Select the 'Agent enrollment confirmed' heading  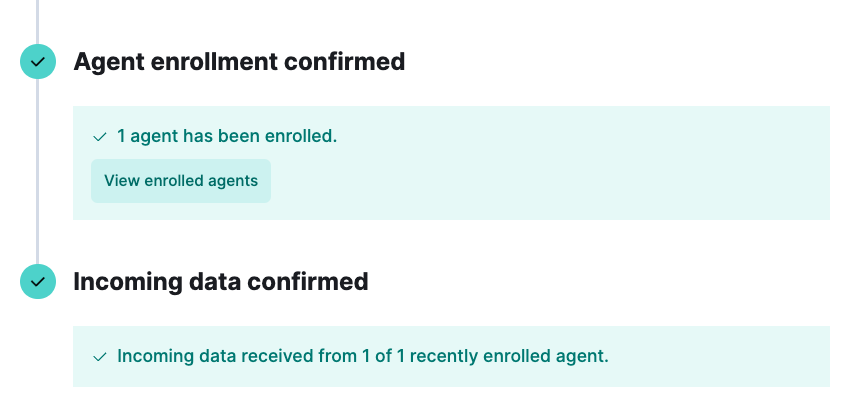click(239, 62)
